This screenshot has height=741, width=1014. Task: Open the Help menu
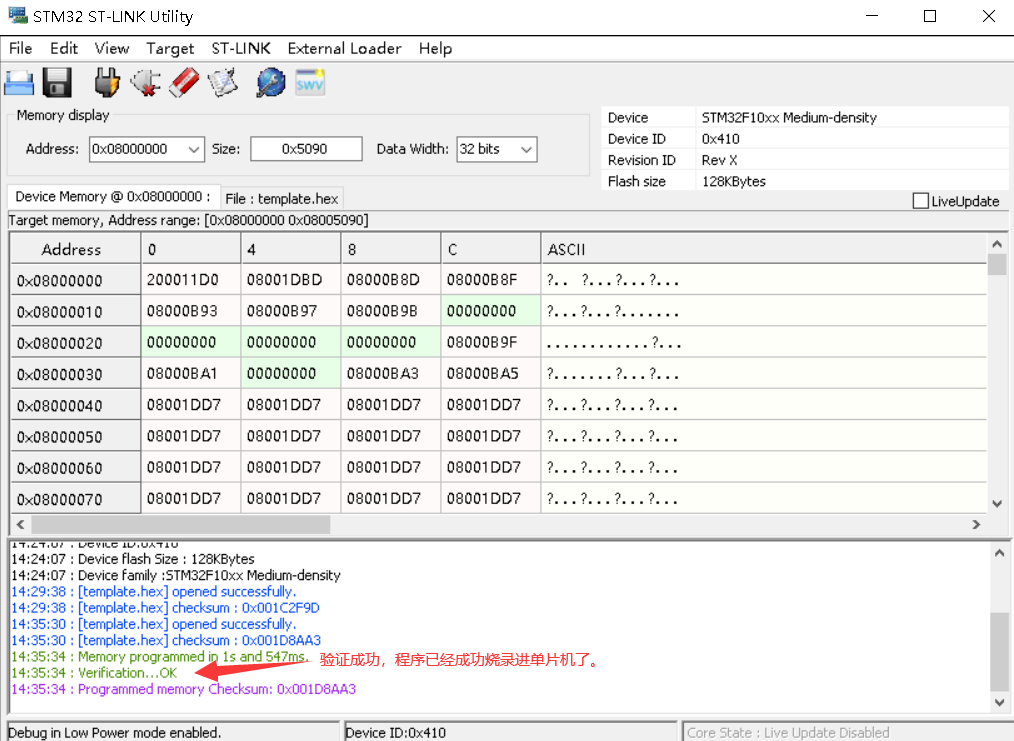[435, 48]
